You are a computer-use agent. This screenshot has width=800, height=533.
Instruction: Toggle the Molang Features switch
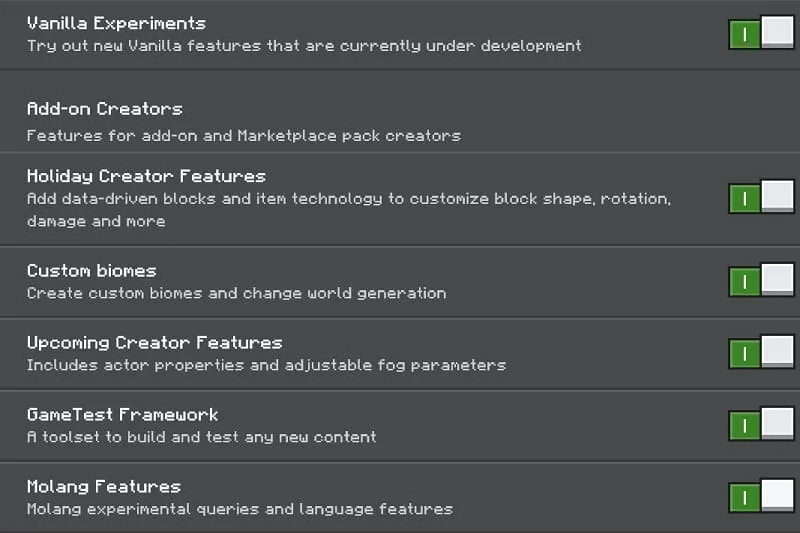pyautogui.click(x=761, y=497)
